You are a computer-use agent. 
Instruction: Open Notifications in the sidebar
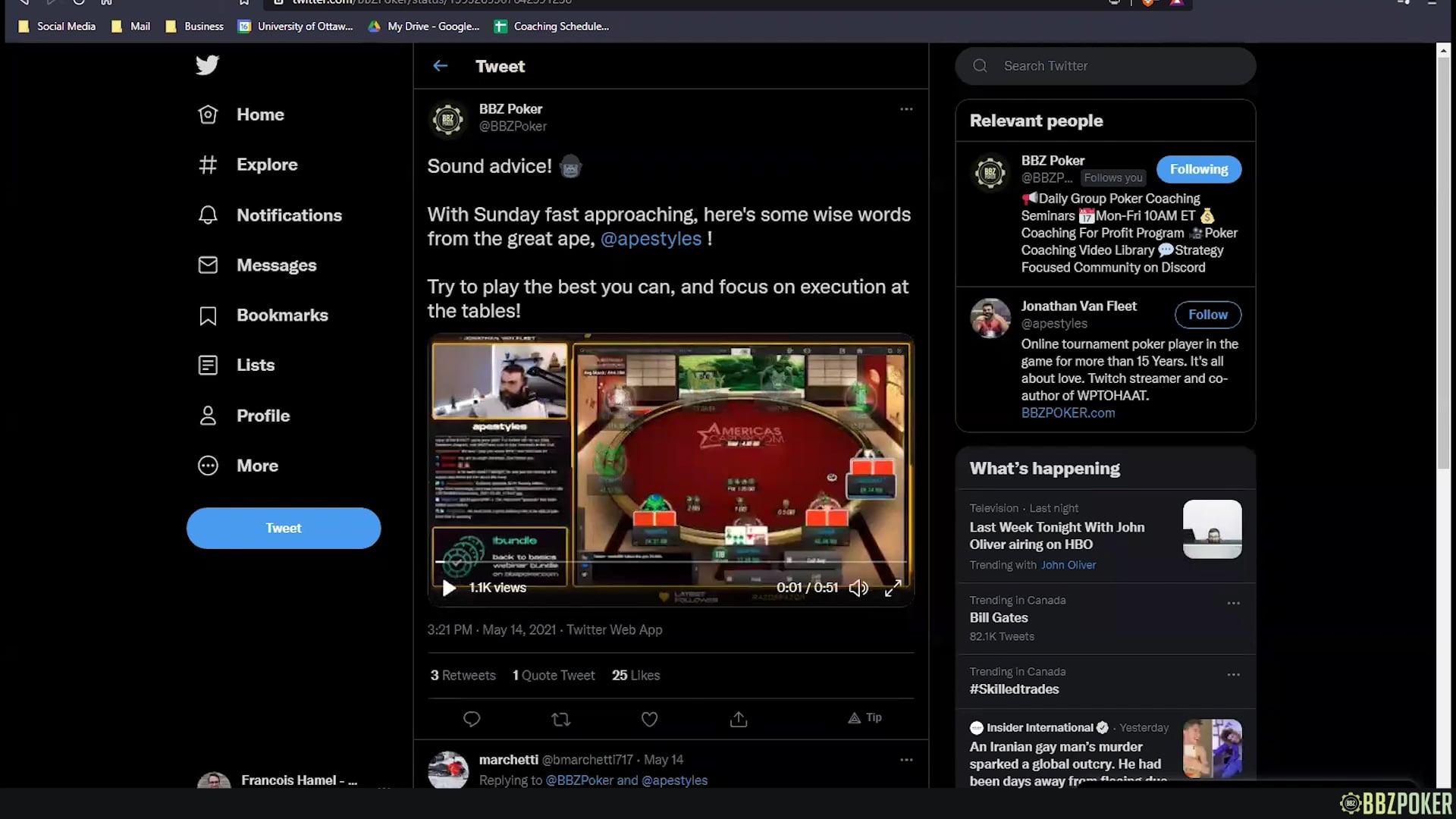pyautogui.click(x=288, y=215)
